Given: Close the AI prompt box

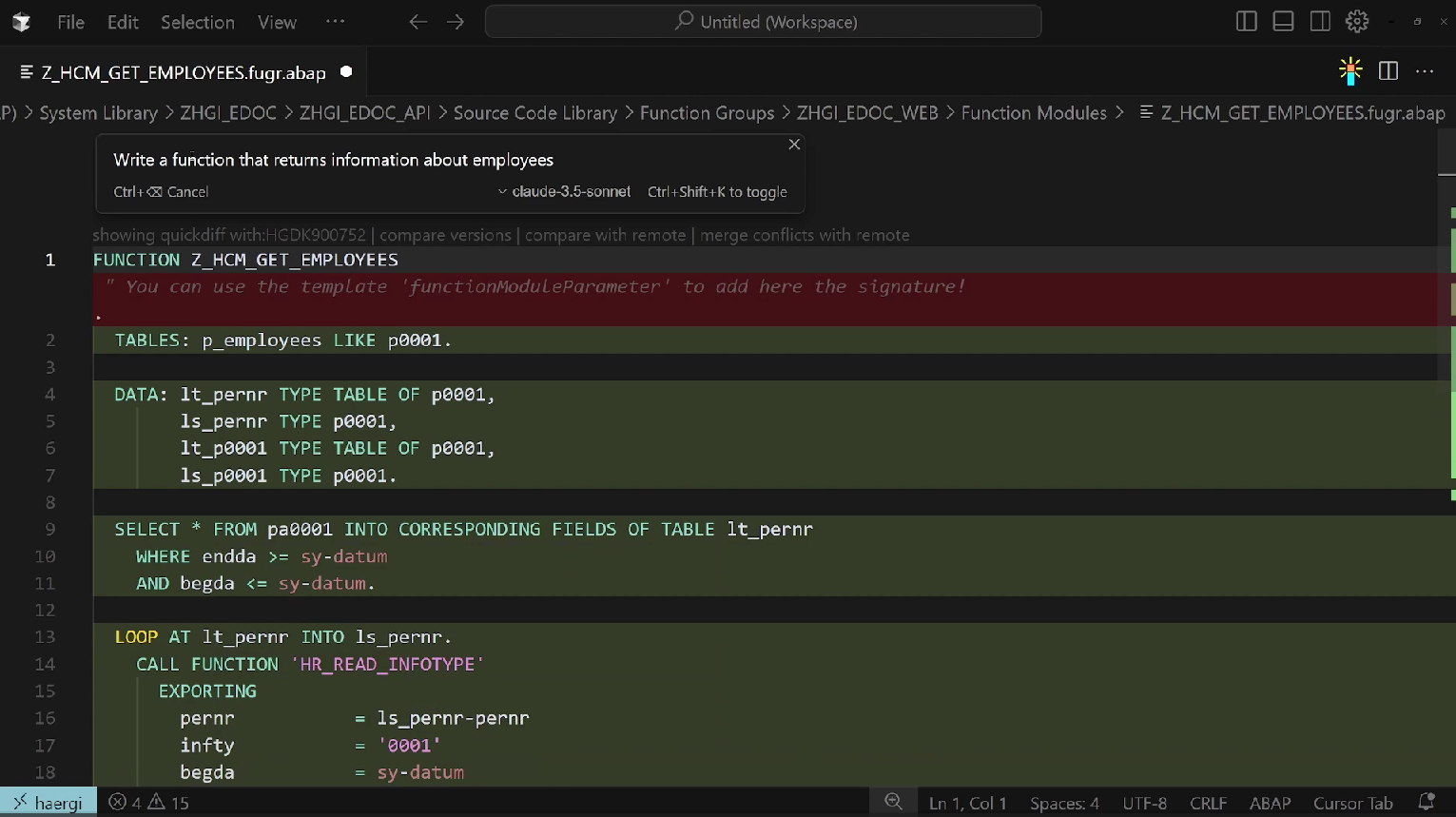Looking at the screenshot, I should pos(794,145).
